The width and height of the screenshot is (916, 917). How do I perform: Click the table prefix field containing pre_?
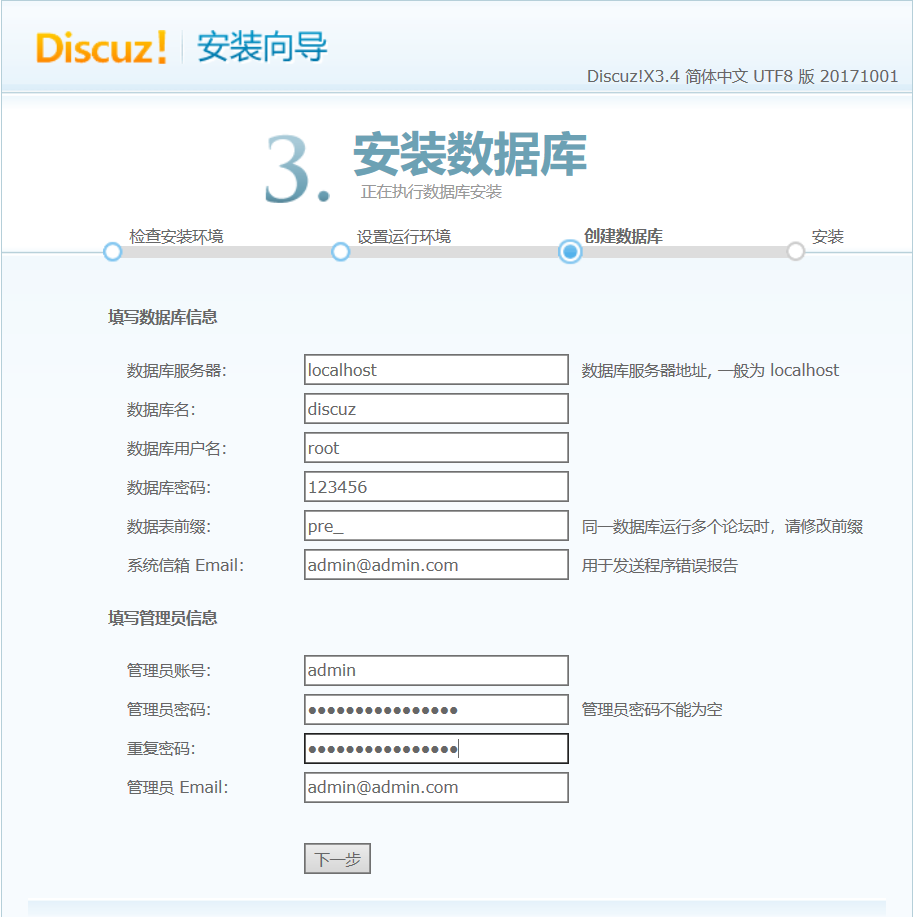click(x=436, y=526)
